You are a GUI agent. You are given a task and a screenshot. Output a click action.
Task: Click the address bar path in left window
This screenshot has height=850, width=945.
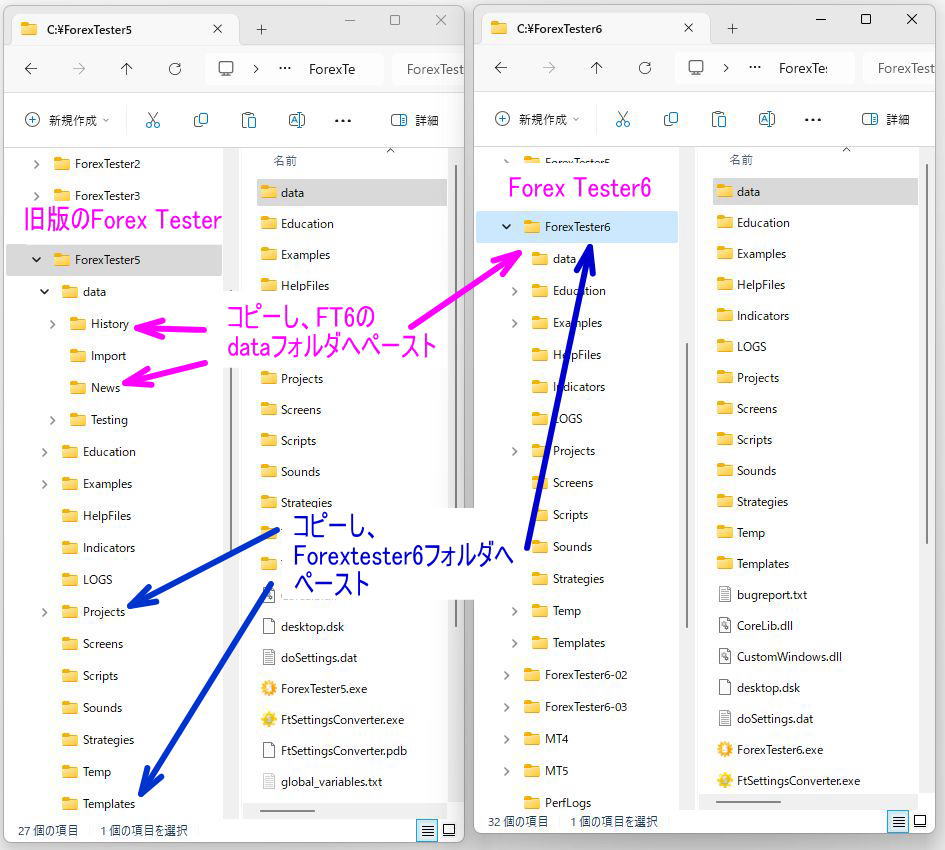(331, 69)
